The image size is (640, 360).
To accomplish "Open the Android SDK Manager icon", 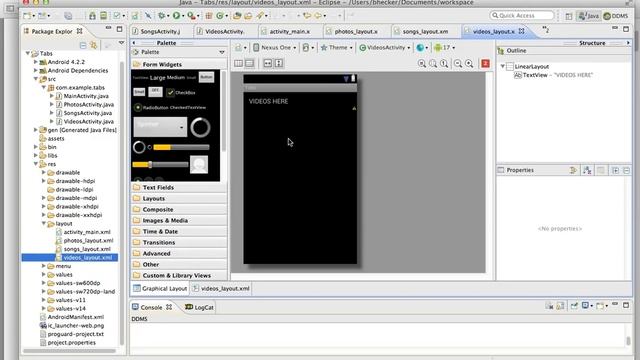I will coord(92,16).
